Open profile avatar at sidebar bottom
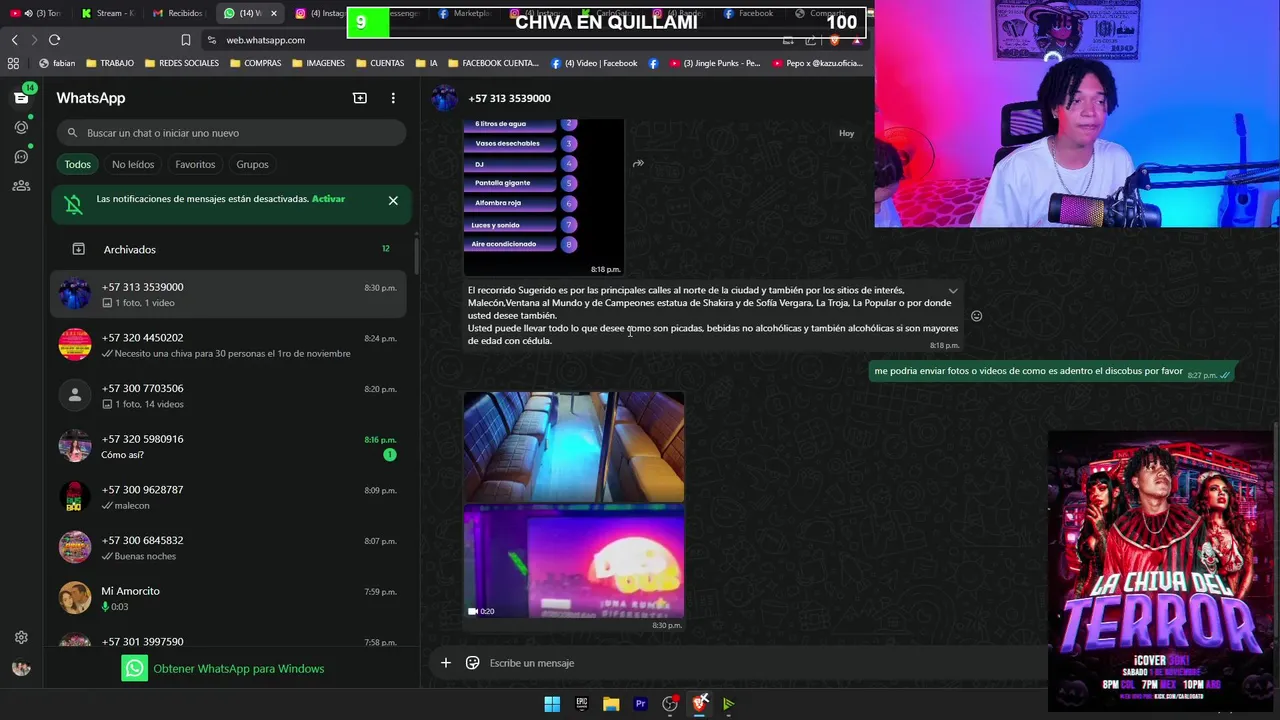This screenshot has height=720, width=1280. click(x=21, y=668)
